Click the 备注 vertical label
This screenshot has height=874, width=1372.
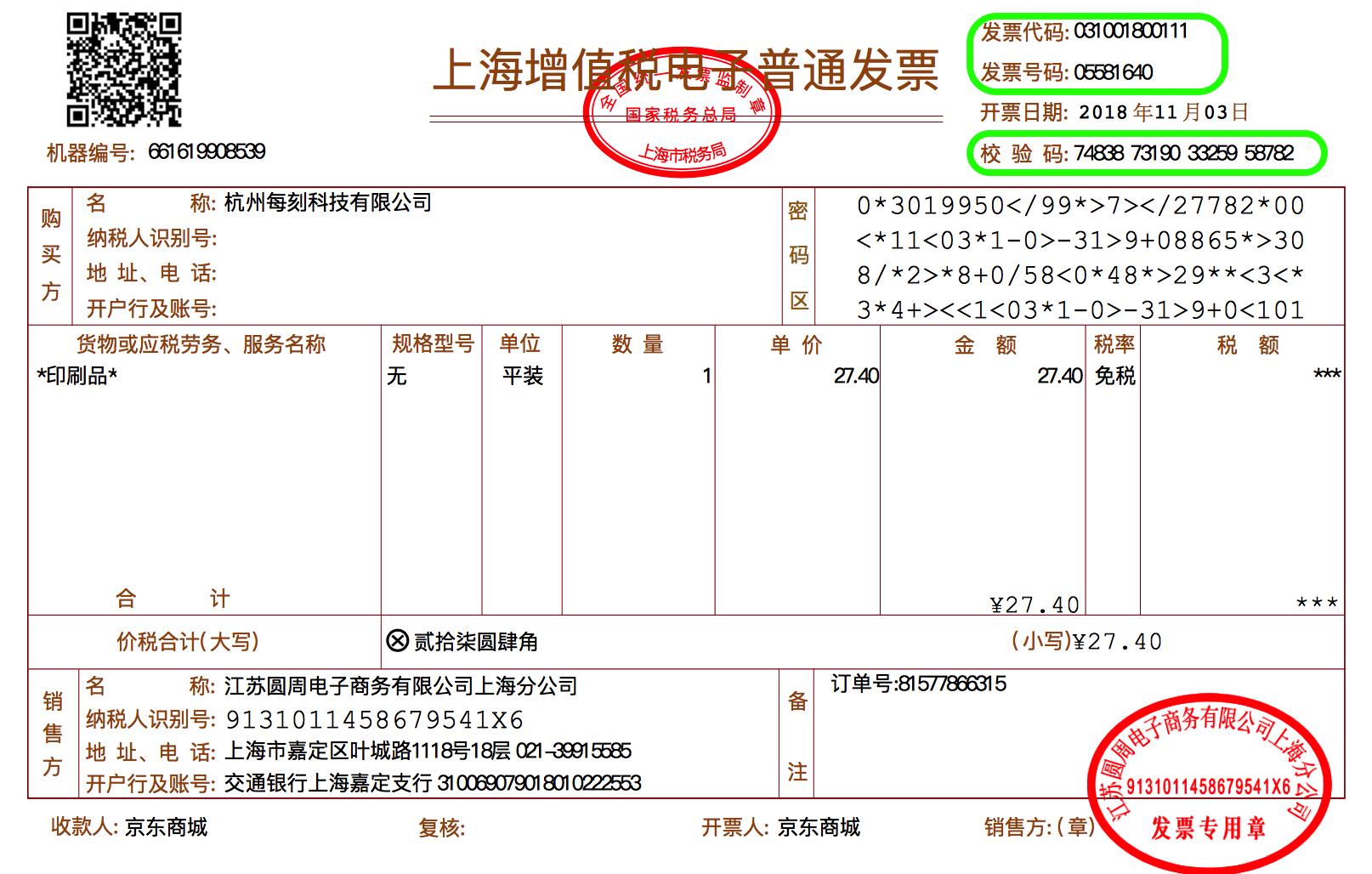pos(797,736)
